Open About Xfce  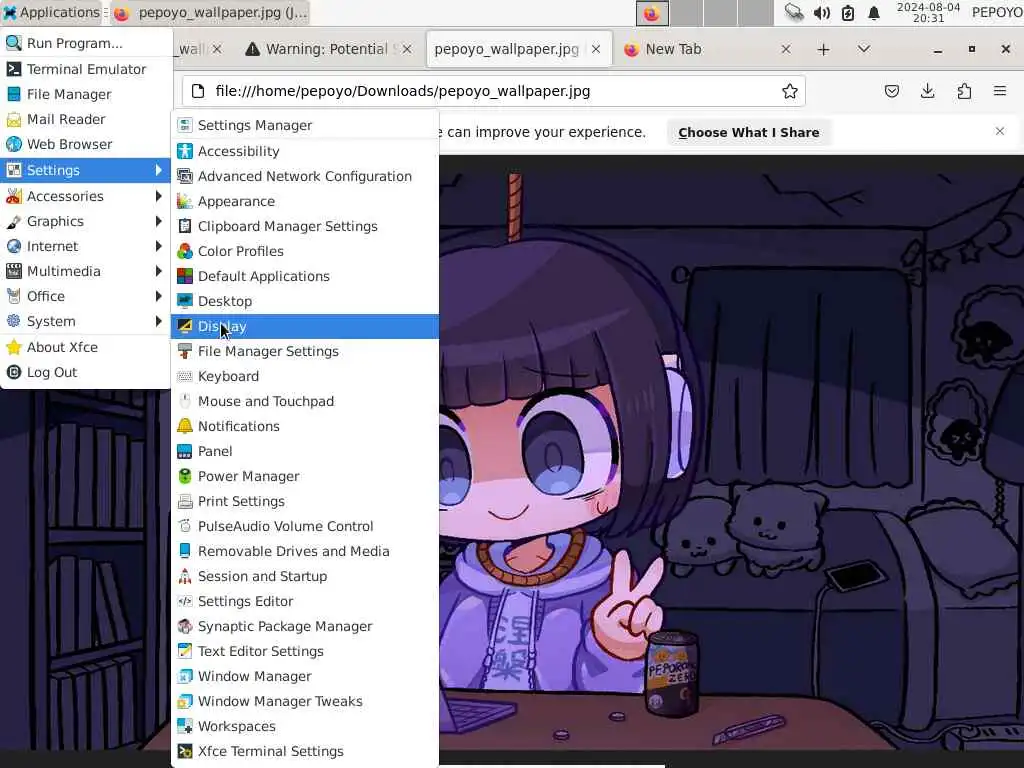tap(85, 347)
